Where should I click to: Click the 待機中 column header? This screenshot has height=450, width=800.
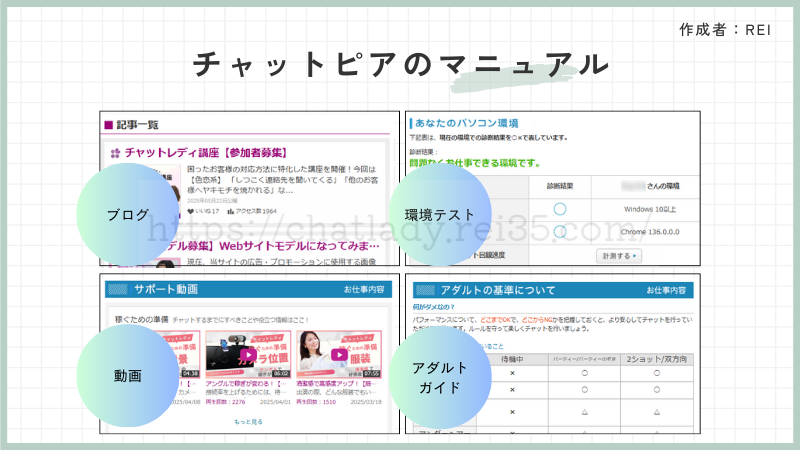coord(512,359)
